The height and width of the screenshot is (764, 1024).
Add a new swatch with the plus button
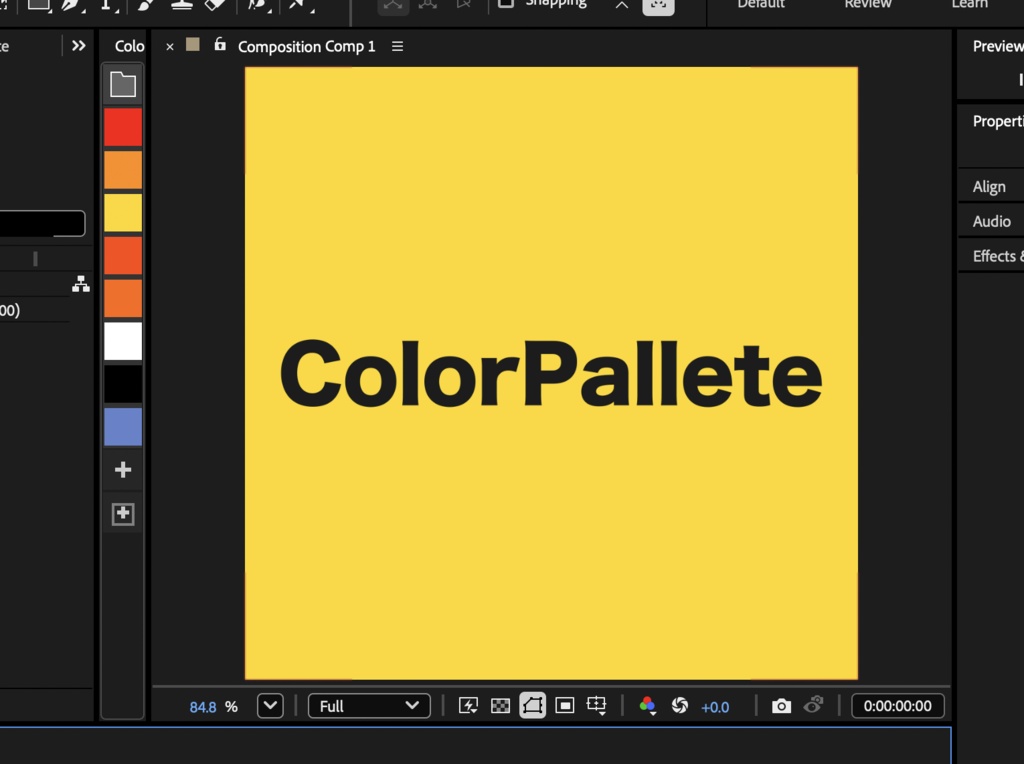[122, 470]
